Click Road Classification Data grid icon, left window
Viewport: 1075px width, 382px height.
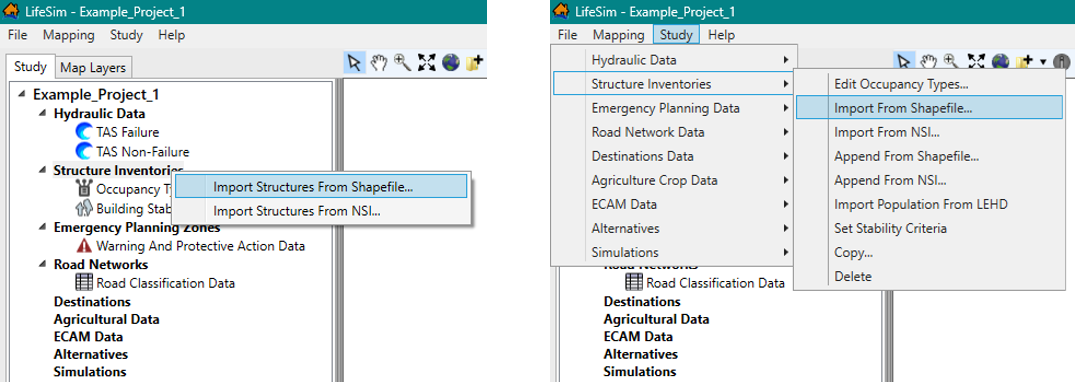(84, 283)
